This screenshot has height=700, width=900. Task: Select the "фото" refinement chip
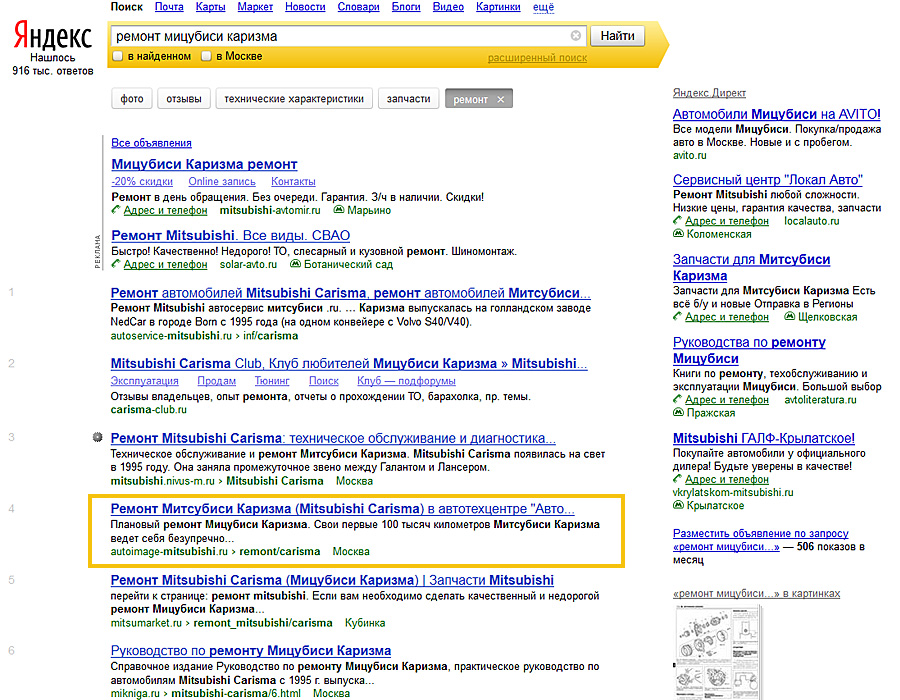coord(131,99)
